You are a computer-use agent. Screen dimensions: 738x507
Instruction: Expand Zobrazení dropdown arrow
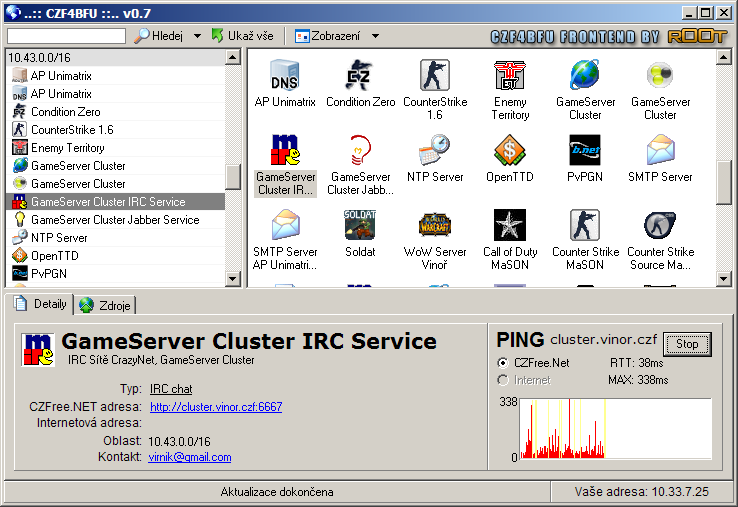tap(375, 36)
